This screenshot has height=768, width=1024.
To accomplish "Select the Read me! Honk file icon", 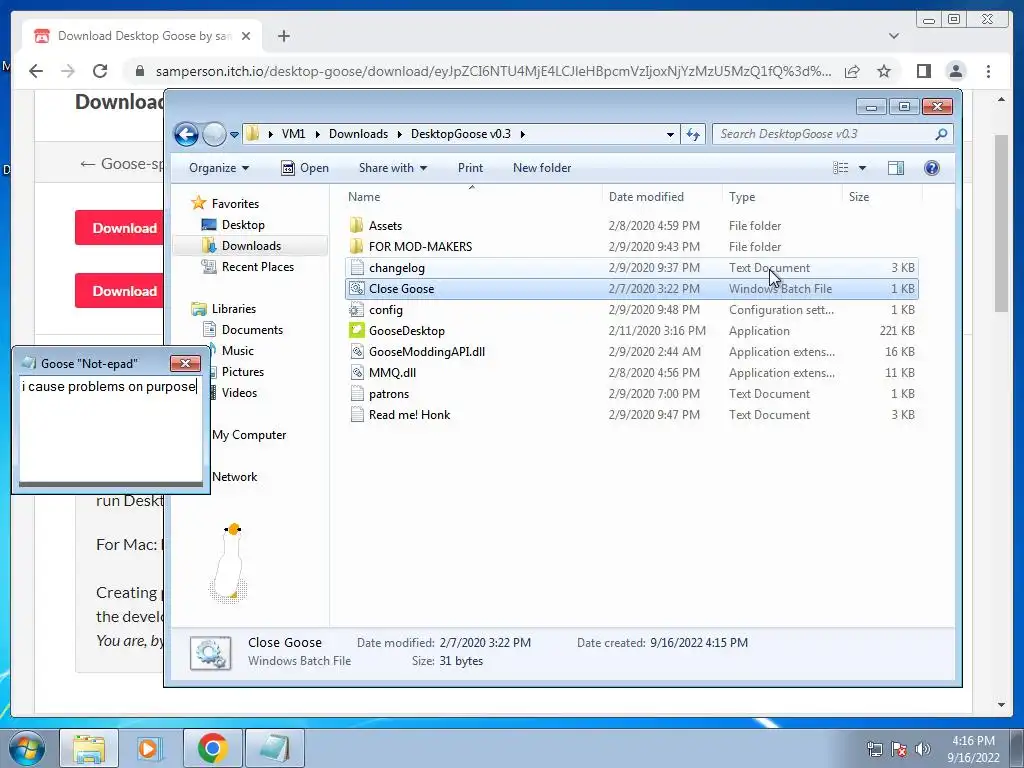I will (x=357, y=415).
